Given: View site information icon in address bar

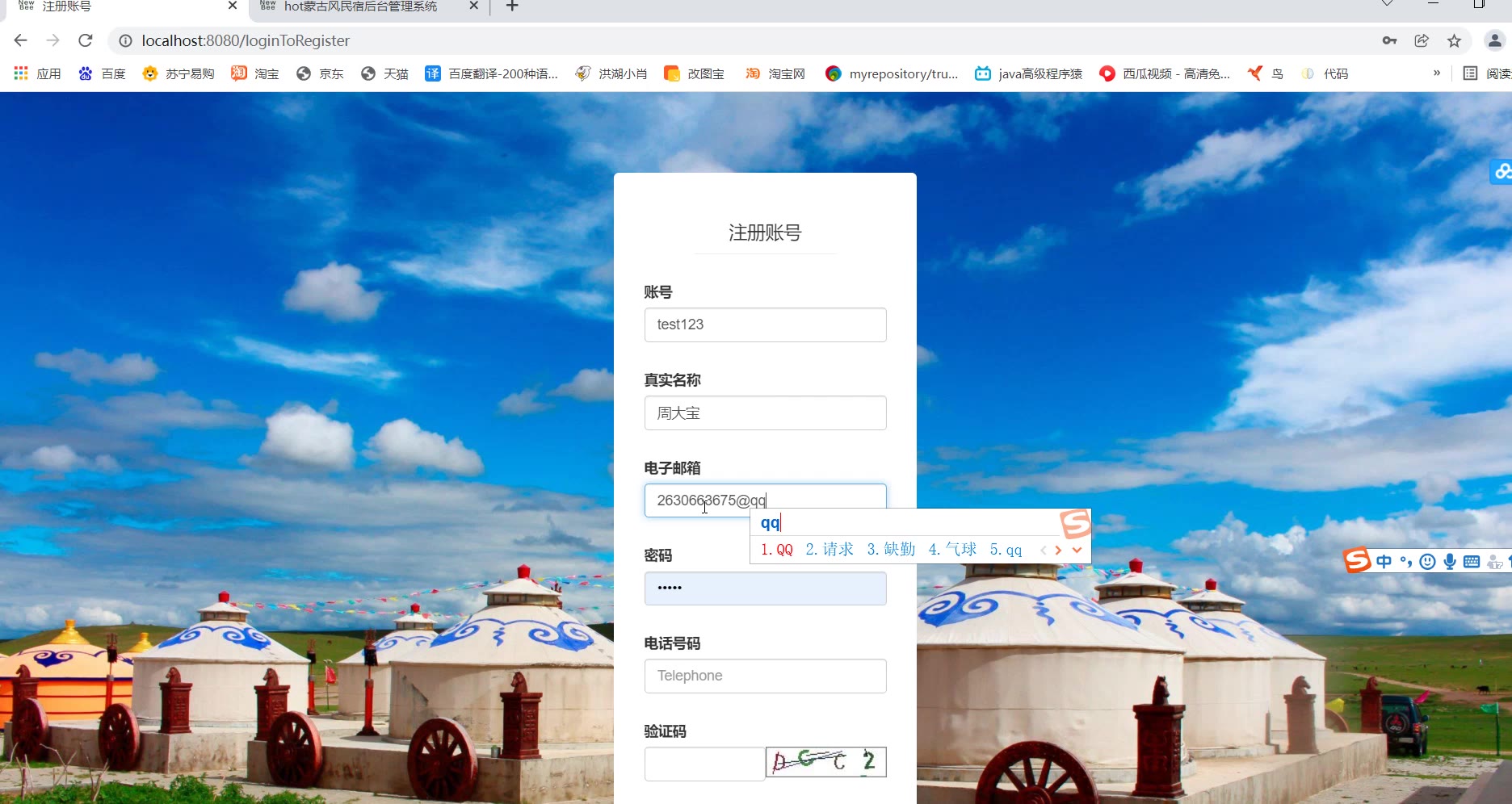Looking at the screenshot, I should coord(125,40).
